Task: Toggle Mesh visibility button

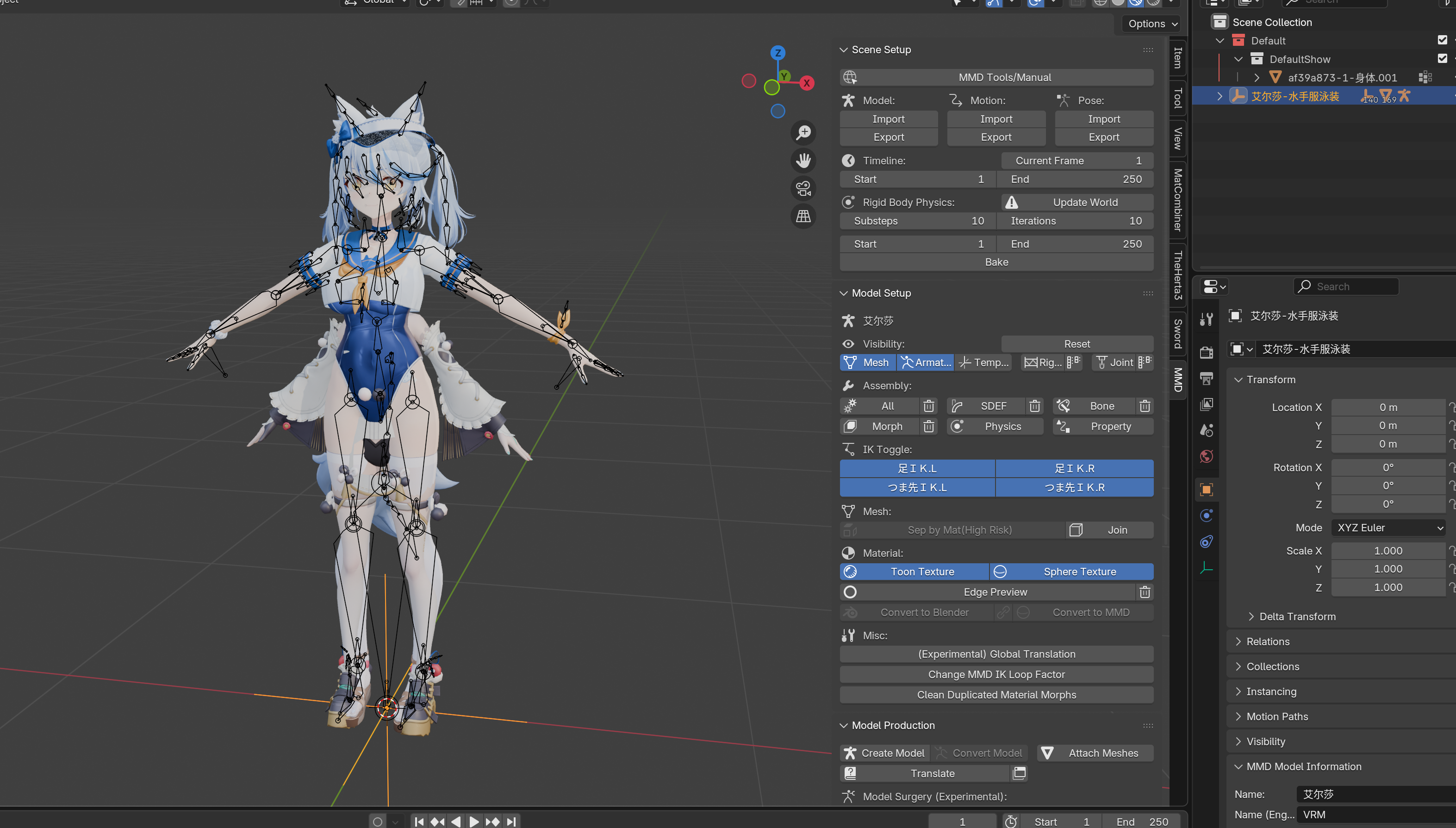Action: 868,362
